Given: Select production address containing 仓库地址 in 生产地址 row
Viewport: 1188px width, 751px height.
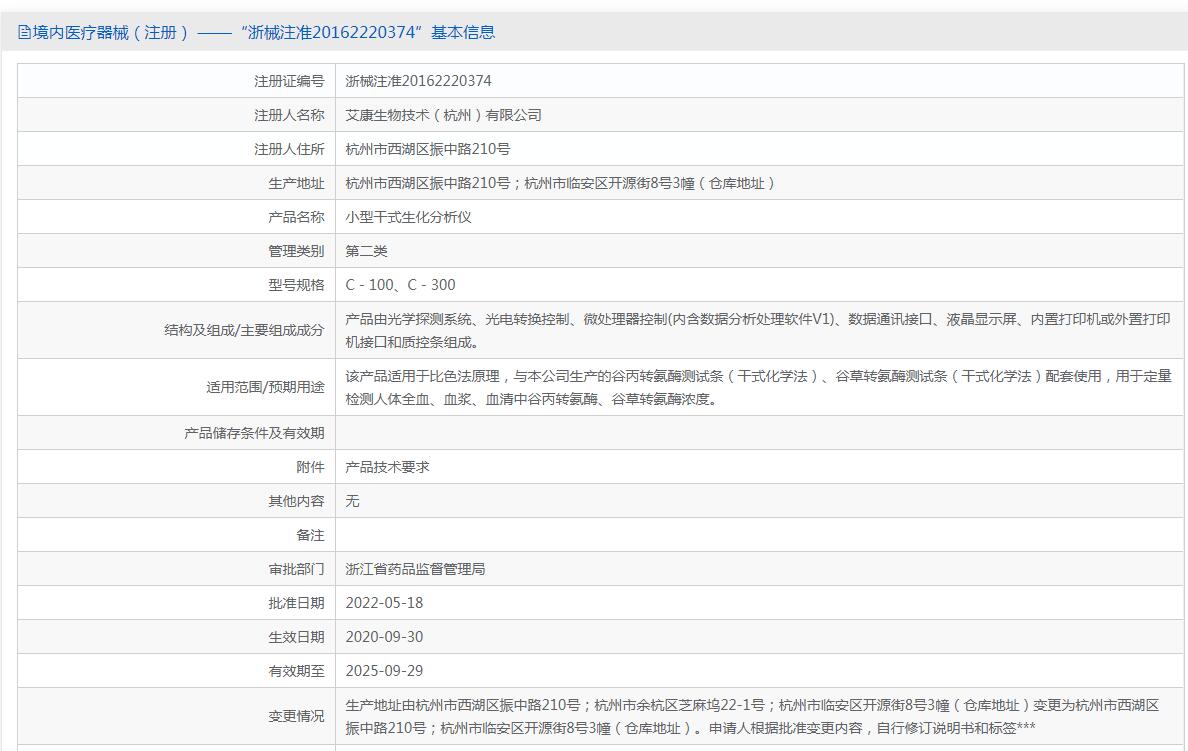Looking at the screenshot, I should coord(561,183).
